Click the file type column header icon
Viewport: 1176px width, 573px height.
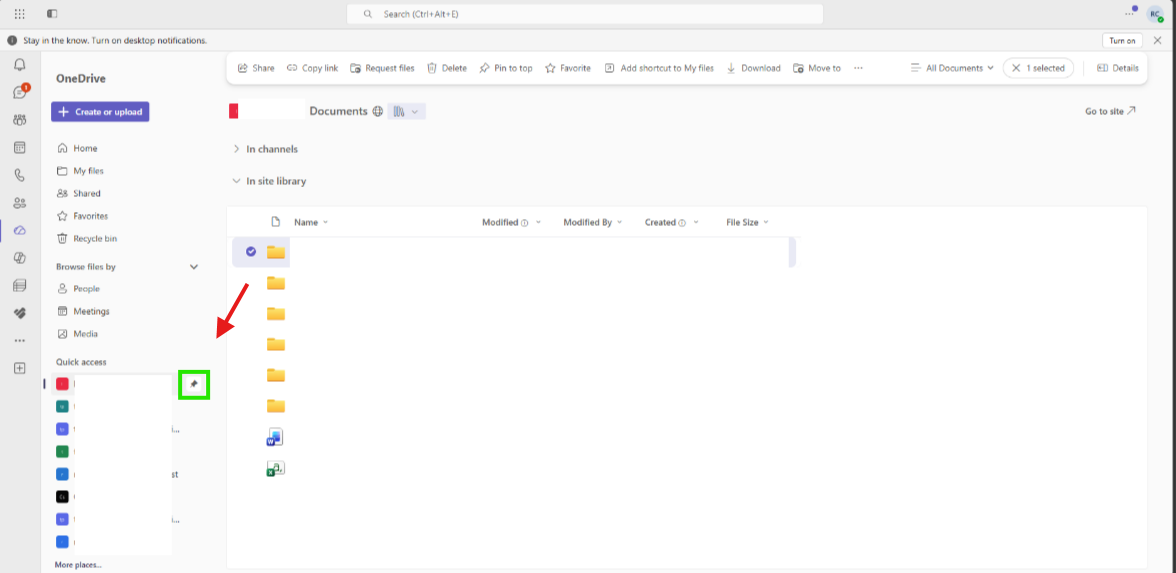point(275,222)
